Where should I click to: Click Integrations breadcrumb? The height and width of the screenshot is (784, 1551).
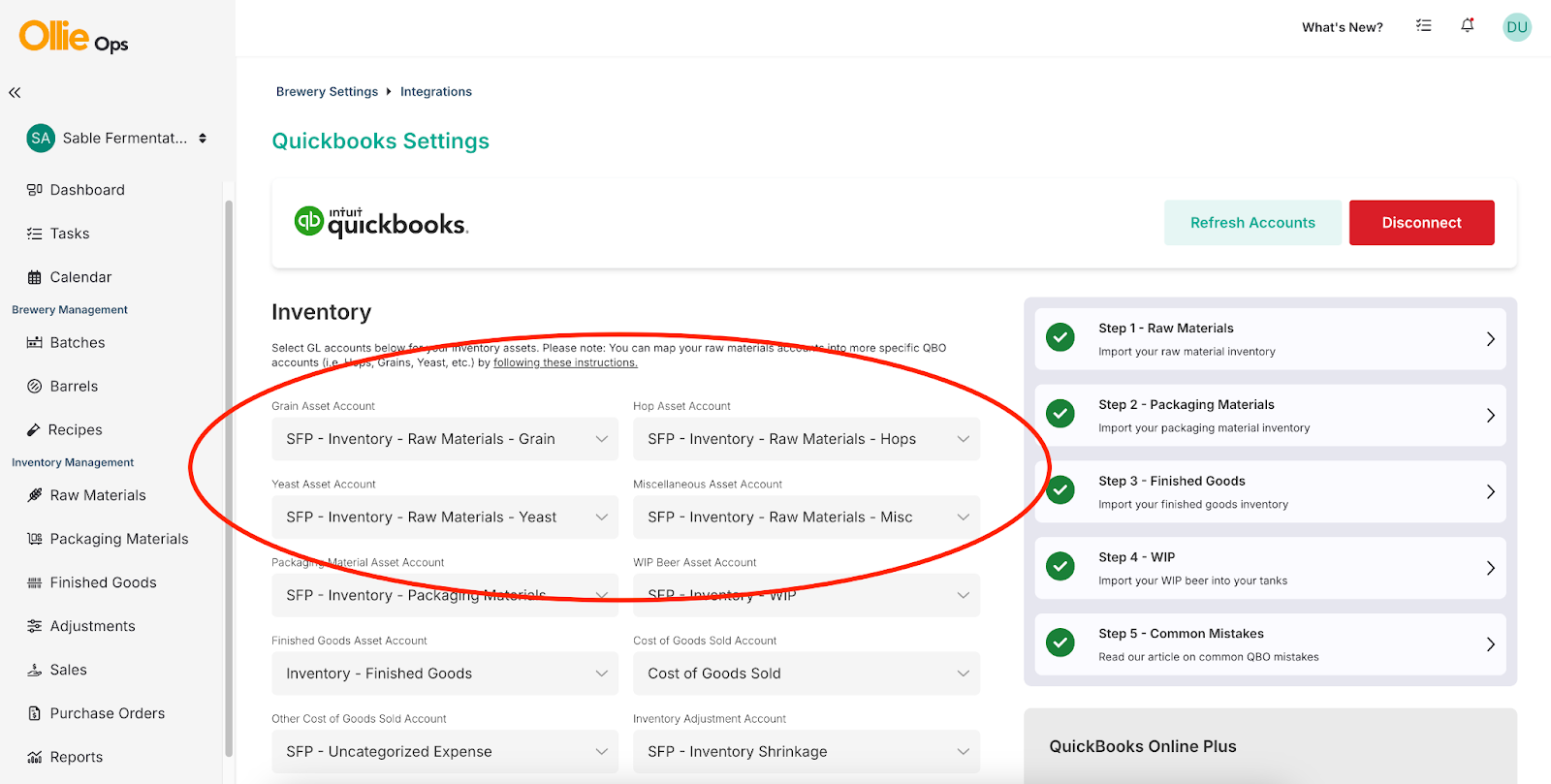point(436,92)
